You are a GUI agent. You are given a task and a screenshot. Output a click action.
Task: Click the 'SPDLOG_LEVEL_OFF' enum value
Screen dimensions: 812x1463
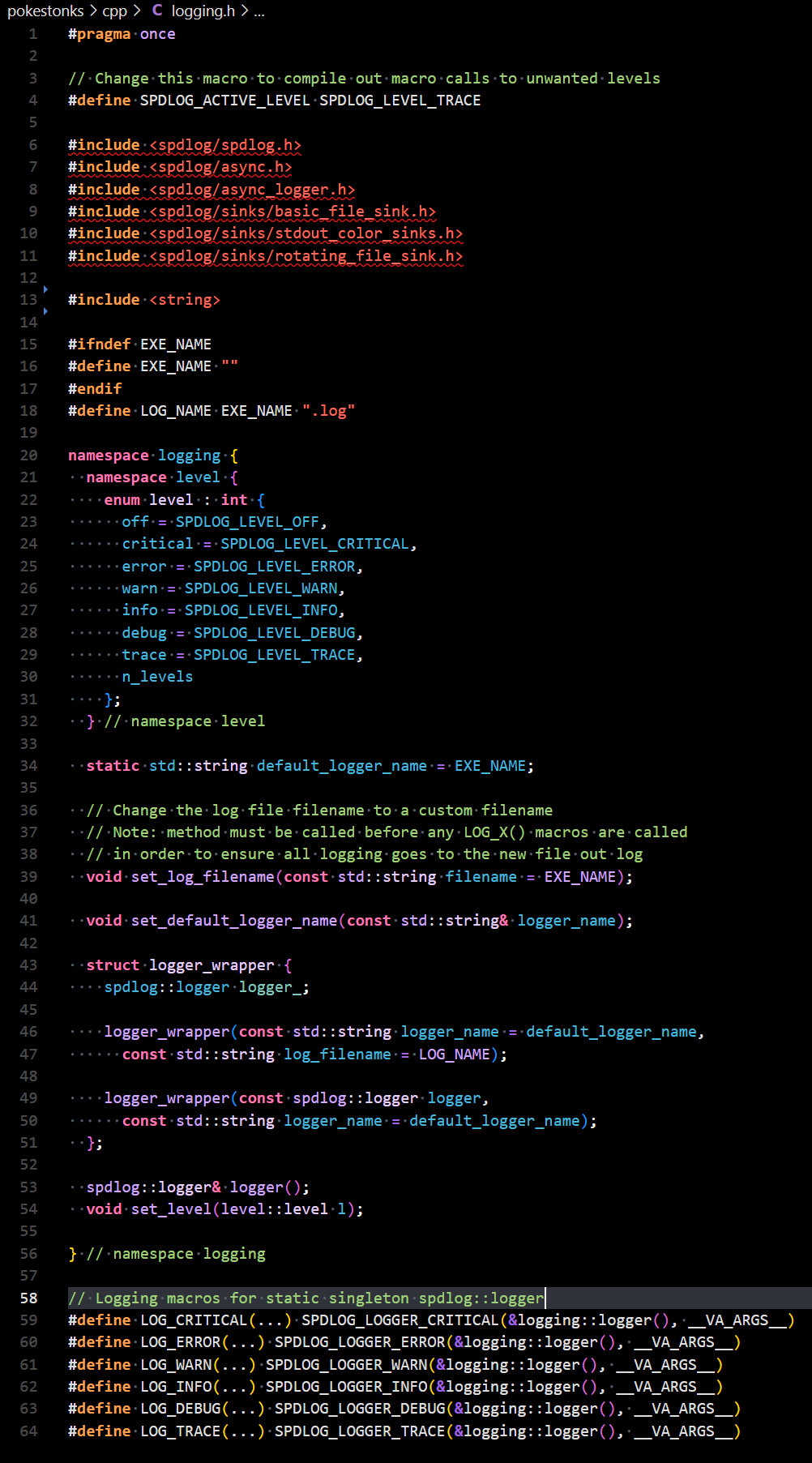pyautogui.click(x=248, y=521)
